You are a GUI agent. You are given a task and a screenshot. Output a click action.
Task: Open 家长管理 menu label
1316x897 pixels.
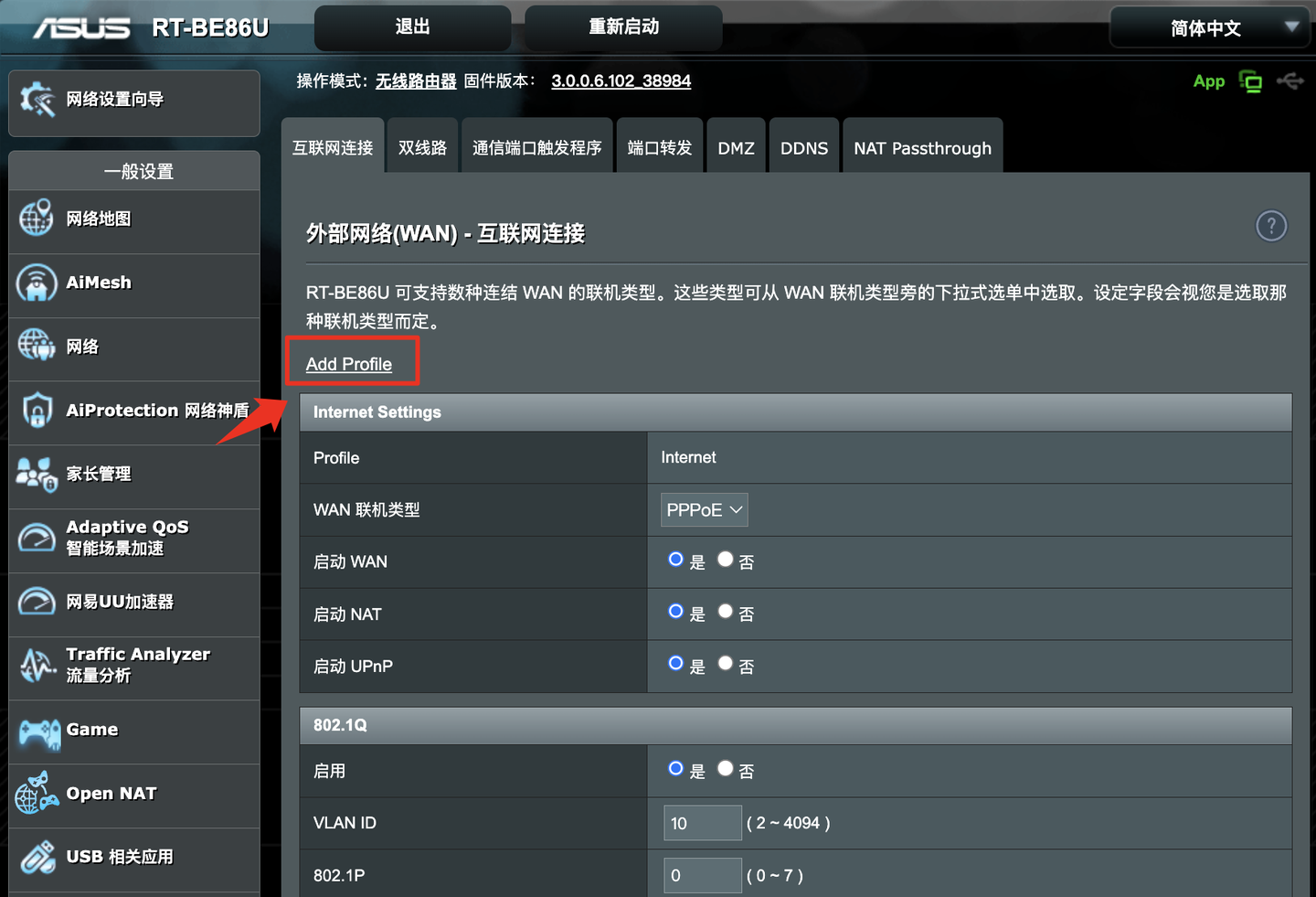(99, 474)
